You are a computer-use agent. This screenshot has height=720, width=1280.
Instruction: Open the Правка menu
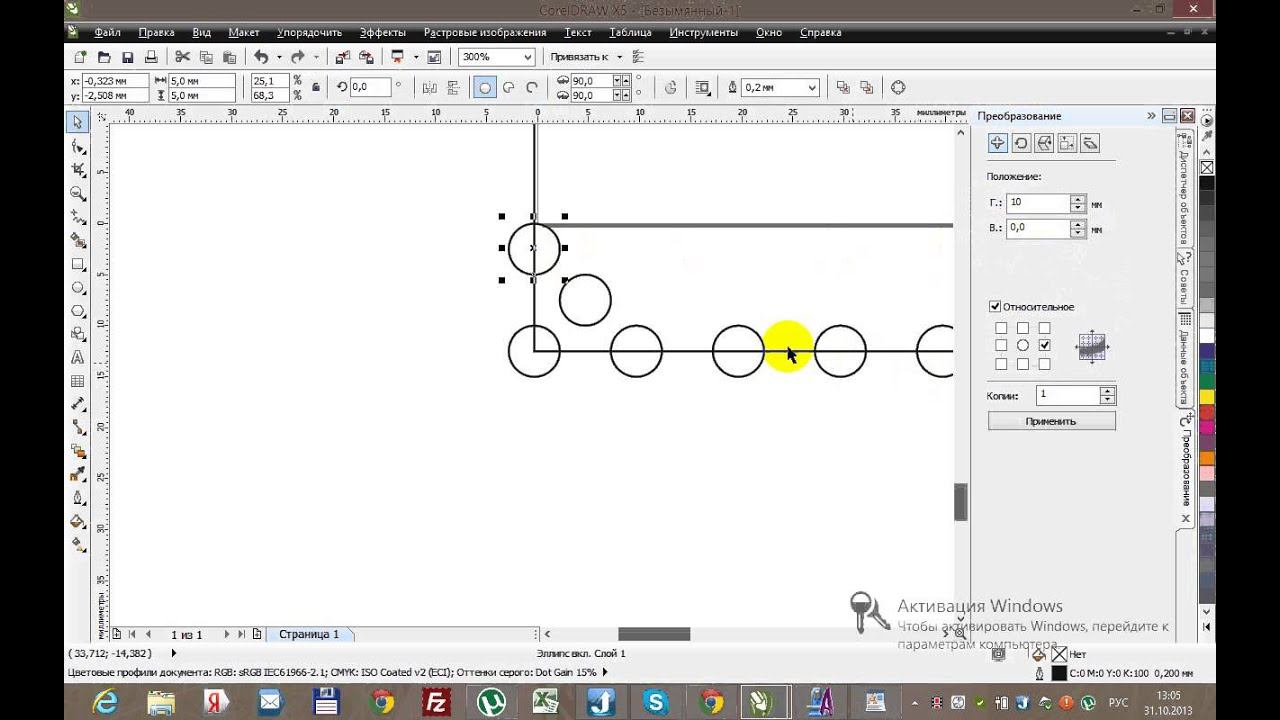[x=157, y=32]
